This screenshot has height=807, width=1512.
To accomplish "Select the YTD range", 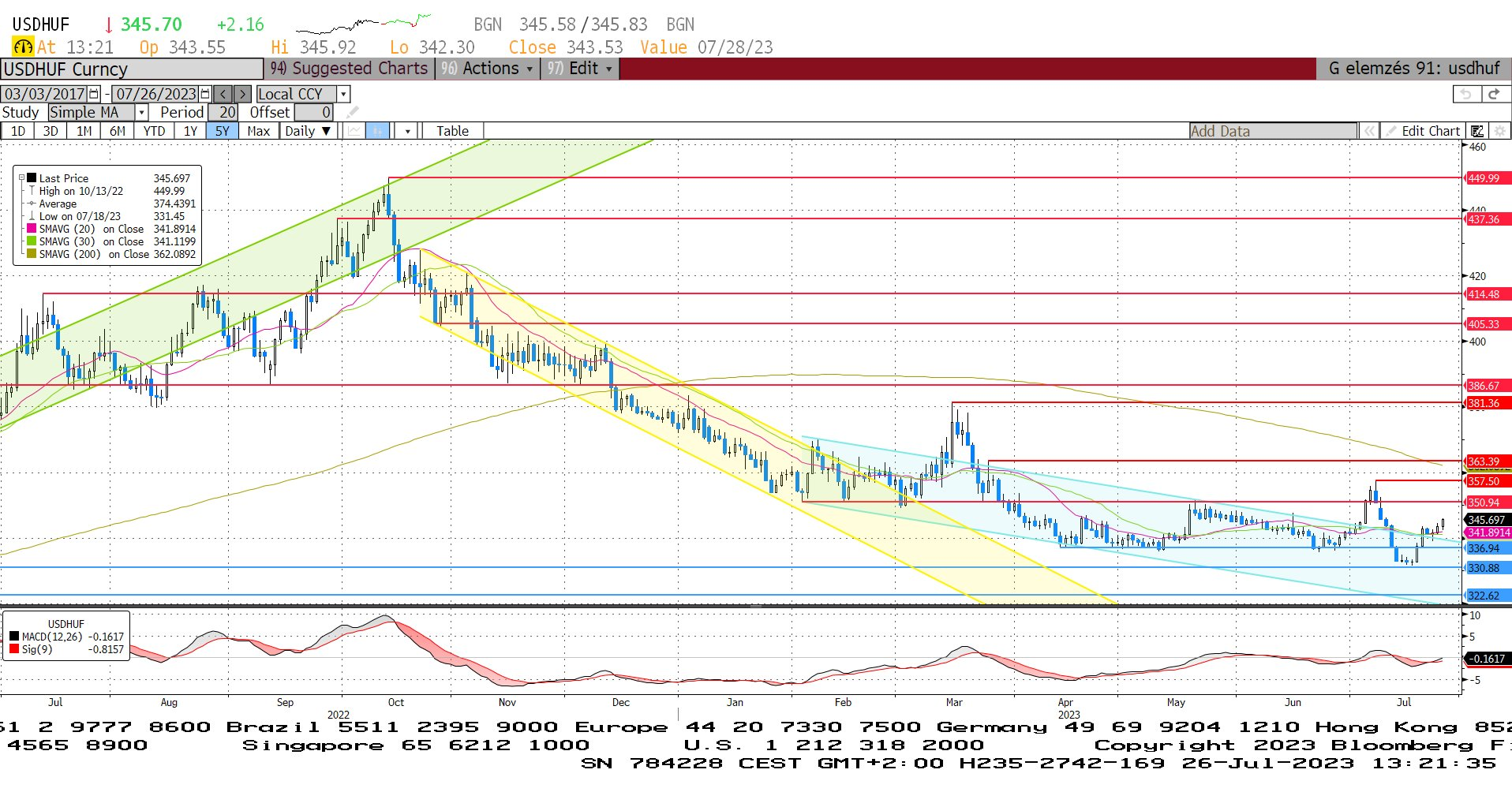I will point(154,131).
